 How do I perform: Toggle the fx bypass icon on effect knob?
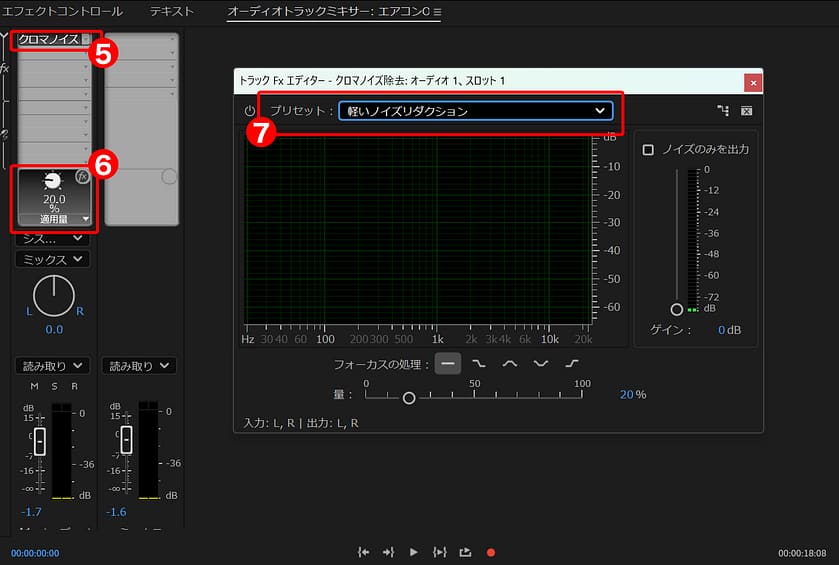point(83,176)
